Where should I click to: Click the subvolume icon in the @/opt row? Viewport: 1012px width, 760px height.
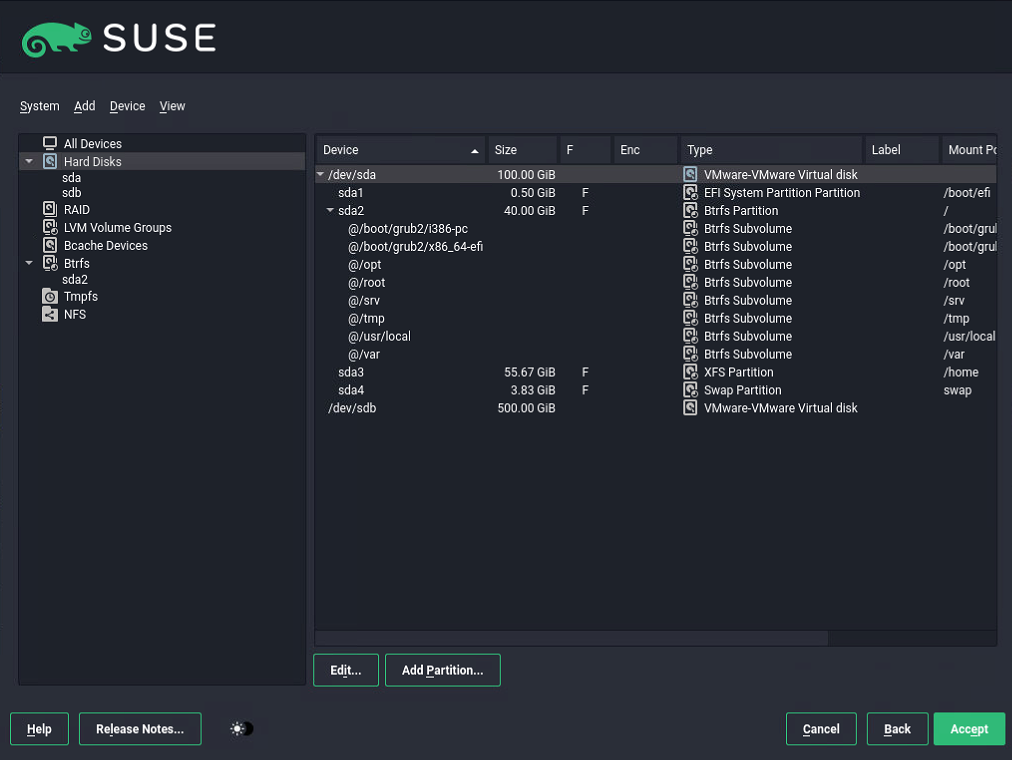tap(690, 265)
